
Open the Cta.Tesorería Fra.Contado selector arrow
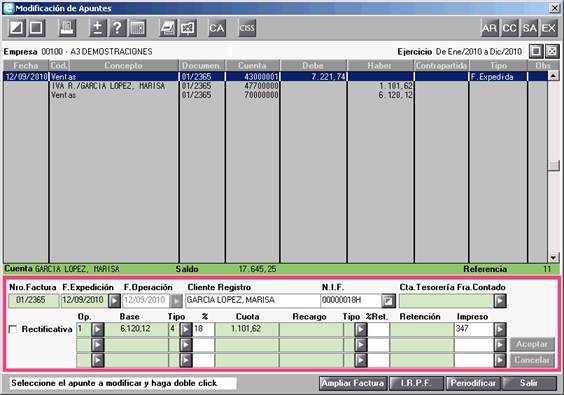(x=500, y=301)
